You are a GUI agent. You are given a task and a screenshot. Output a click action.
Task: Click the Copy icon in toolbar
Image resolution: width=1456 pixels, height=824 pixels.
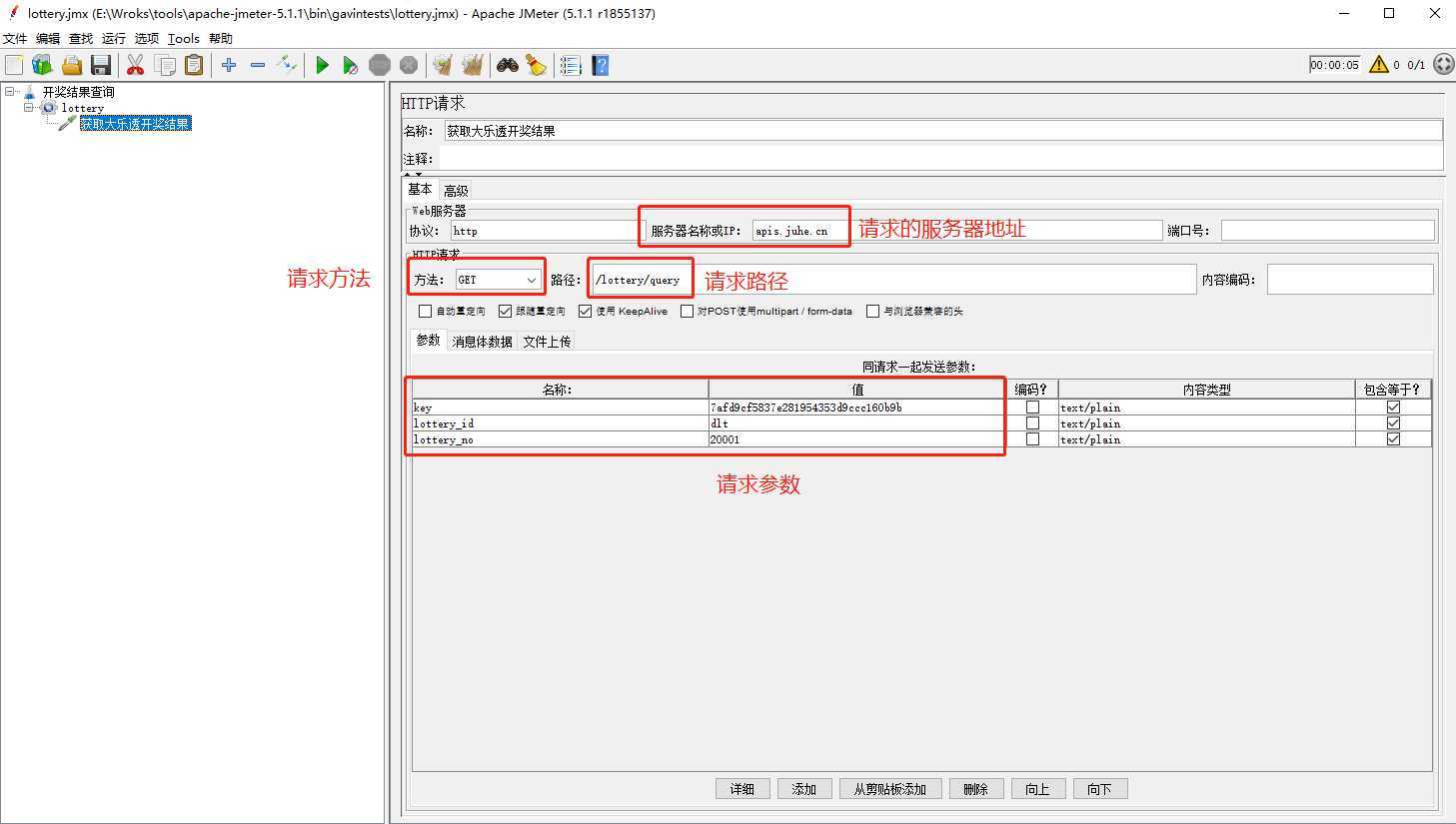tap(165, 65)
